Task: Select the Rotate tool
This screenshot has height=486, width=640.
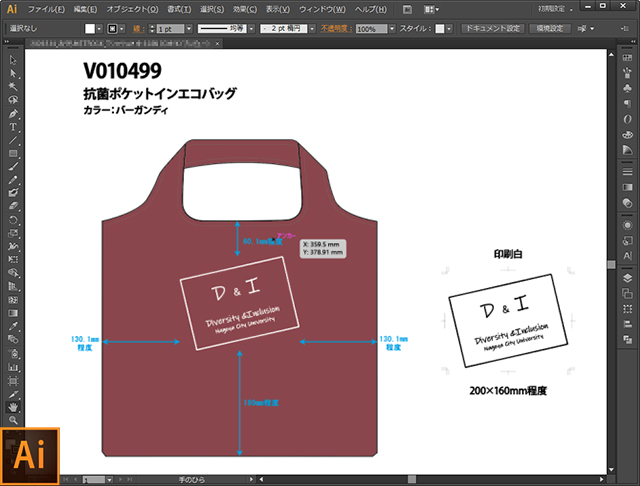Action: point(14,218)
